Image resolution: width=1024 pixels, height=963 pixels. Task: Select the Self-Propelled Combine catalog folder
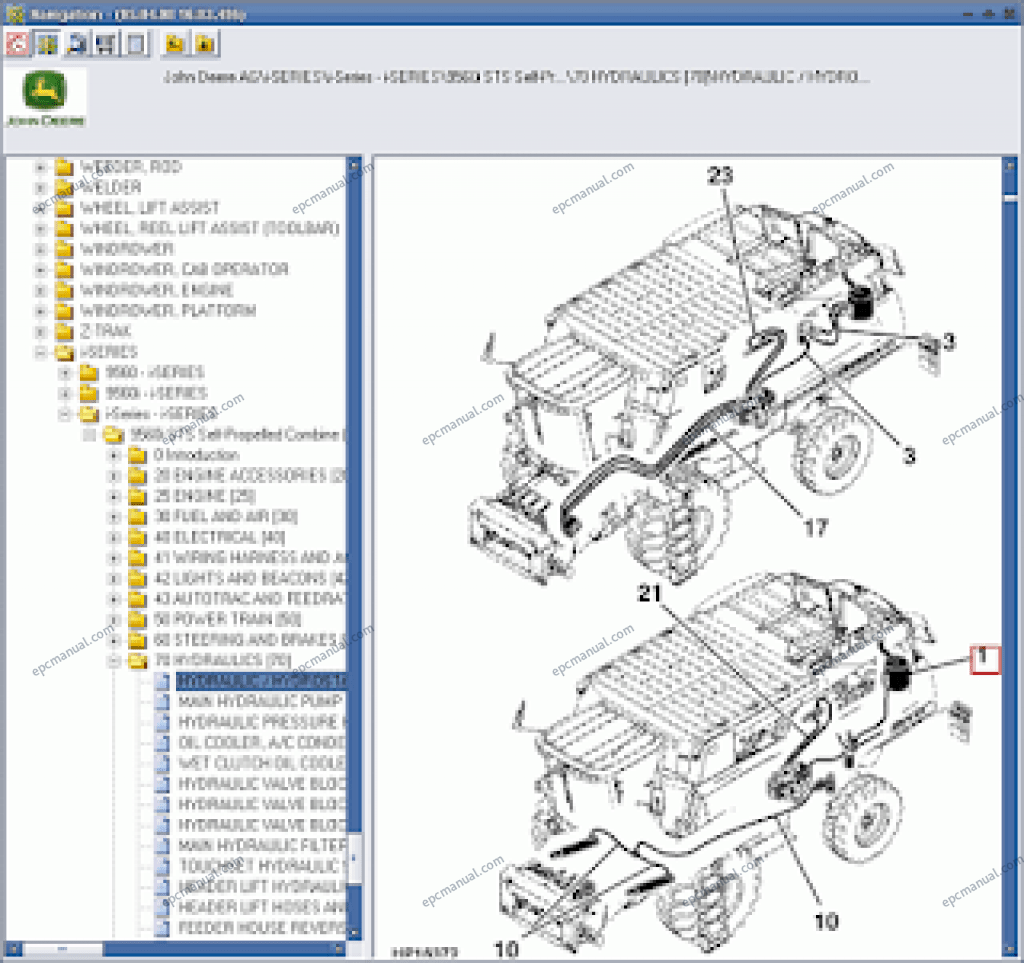[x=237, y=434]
